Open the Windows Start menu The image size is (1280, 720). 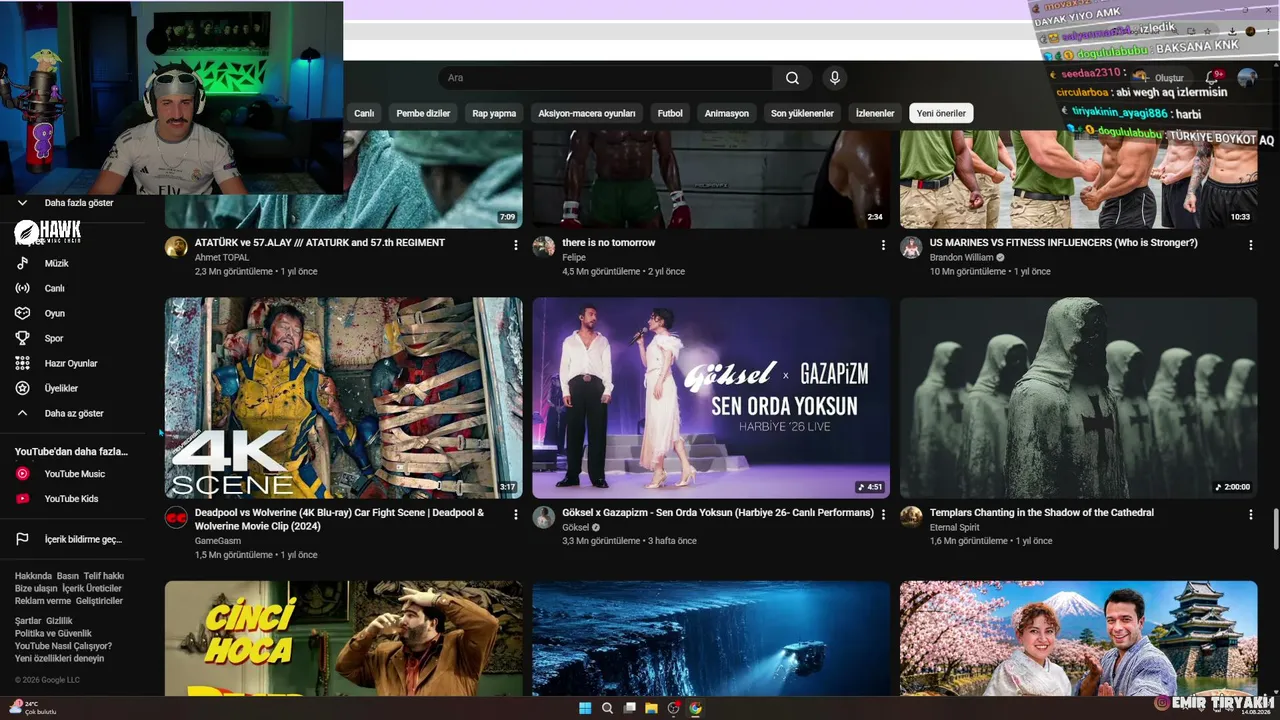[x=585, y=708]
